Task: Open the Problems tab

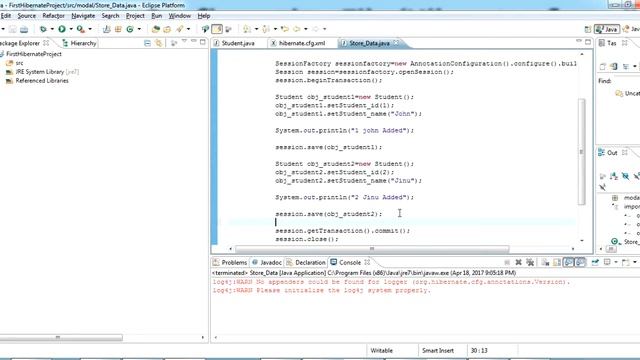Action: (x=230, y=262)
